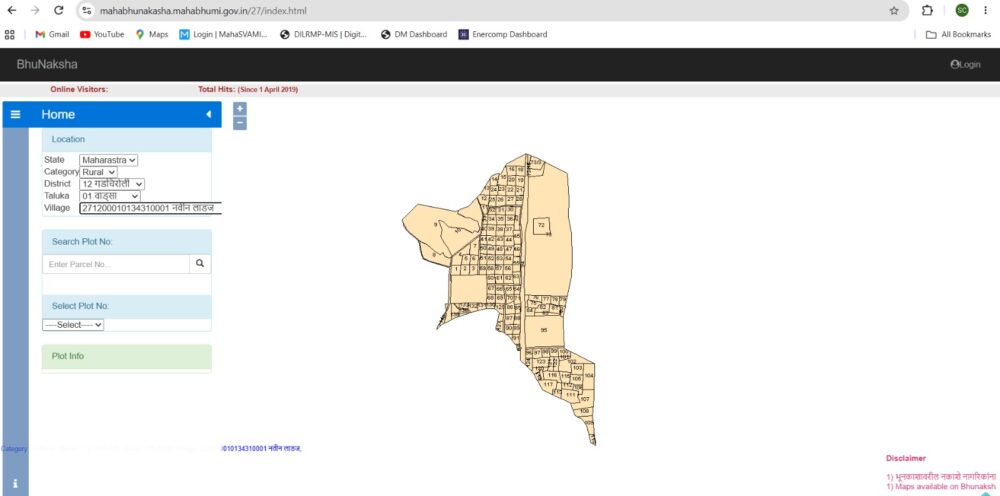Click the Search Plot No header

(x=127, y=242)
